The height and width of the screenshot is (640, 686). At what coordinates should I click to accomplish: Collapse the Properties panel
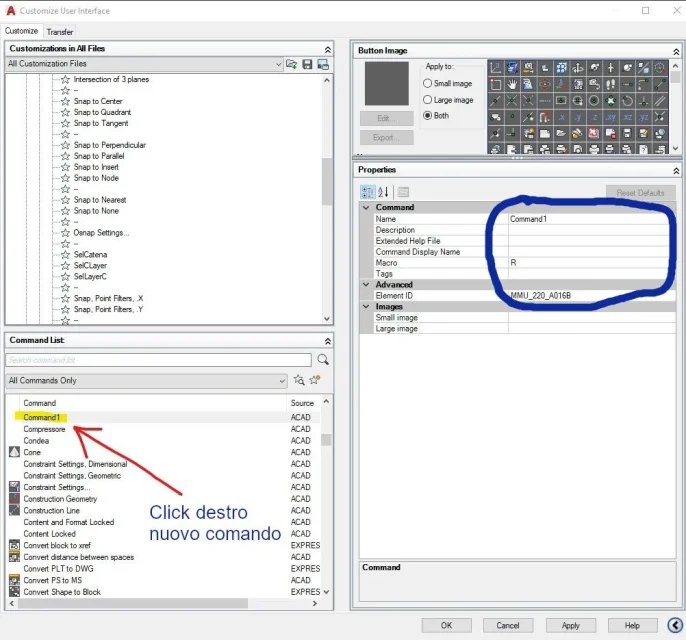[676, 171]
